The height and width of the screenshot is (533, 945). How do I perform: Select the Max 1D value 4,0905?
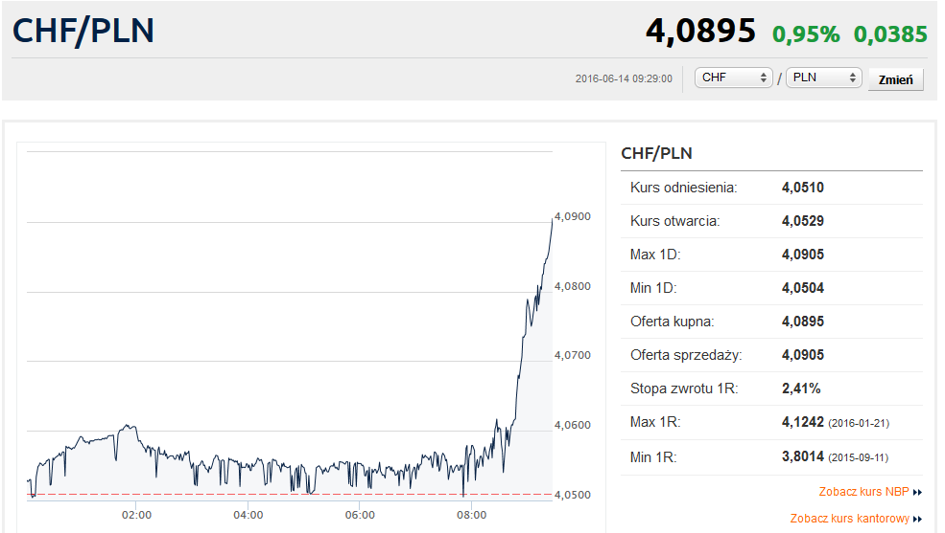(x=803, y=254)
